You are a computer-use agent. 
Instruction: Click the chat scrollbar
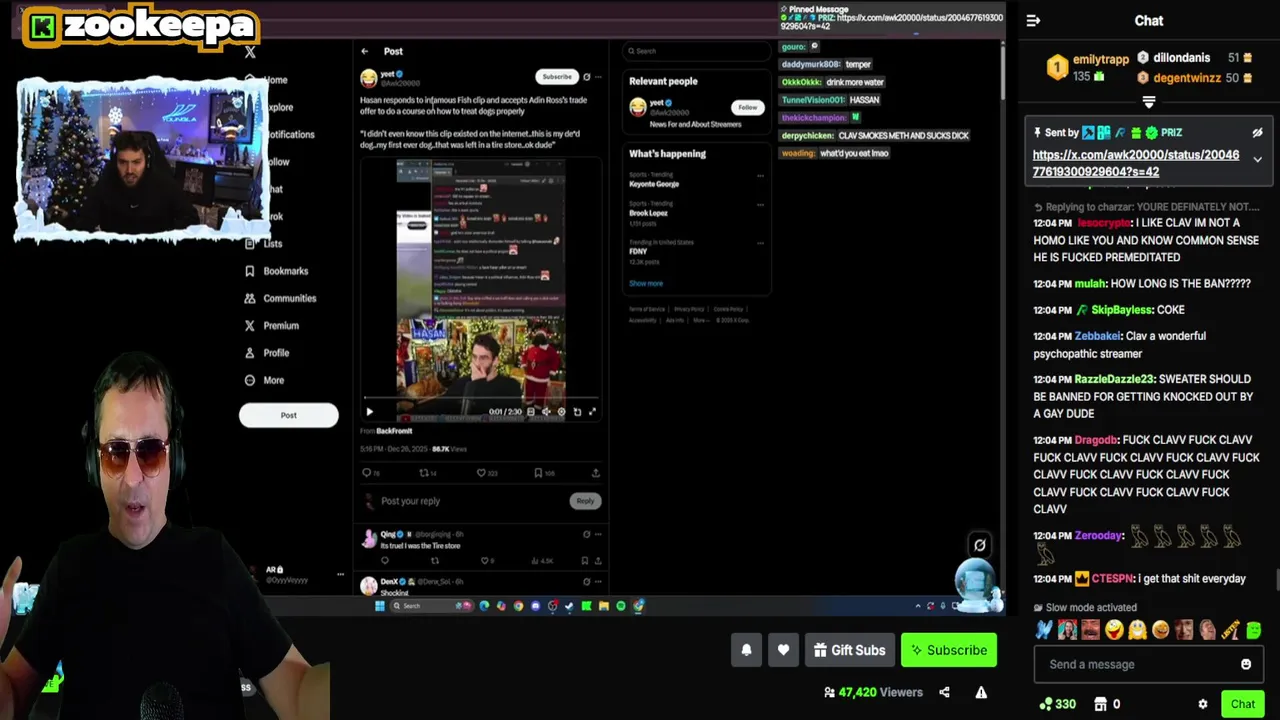coord(1276,580)
